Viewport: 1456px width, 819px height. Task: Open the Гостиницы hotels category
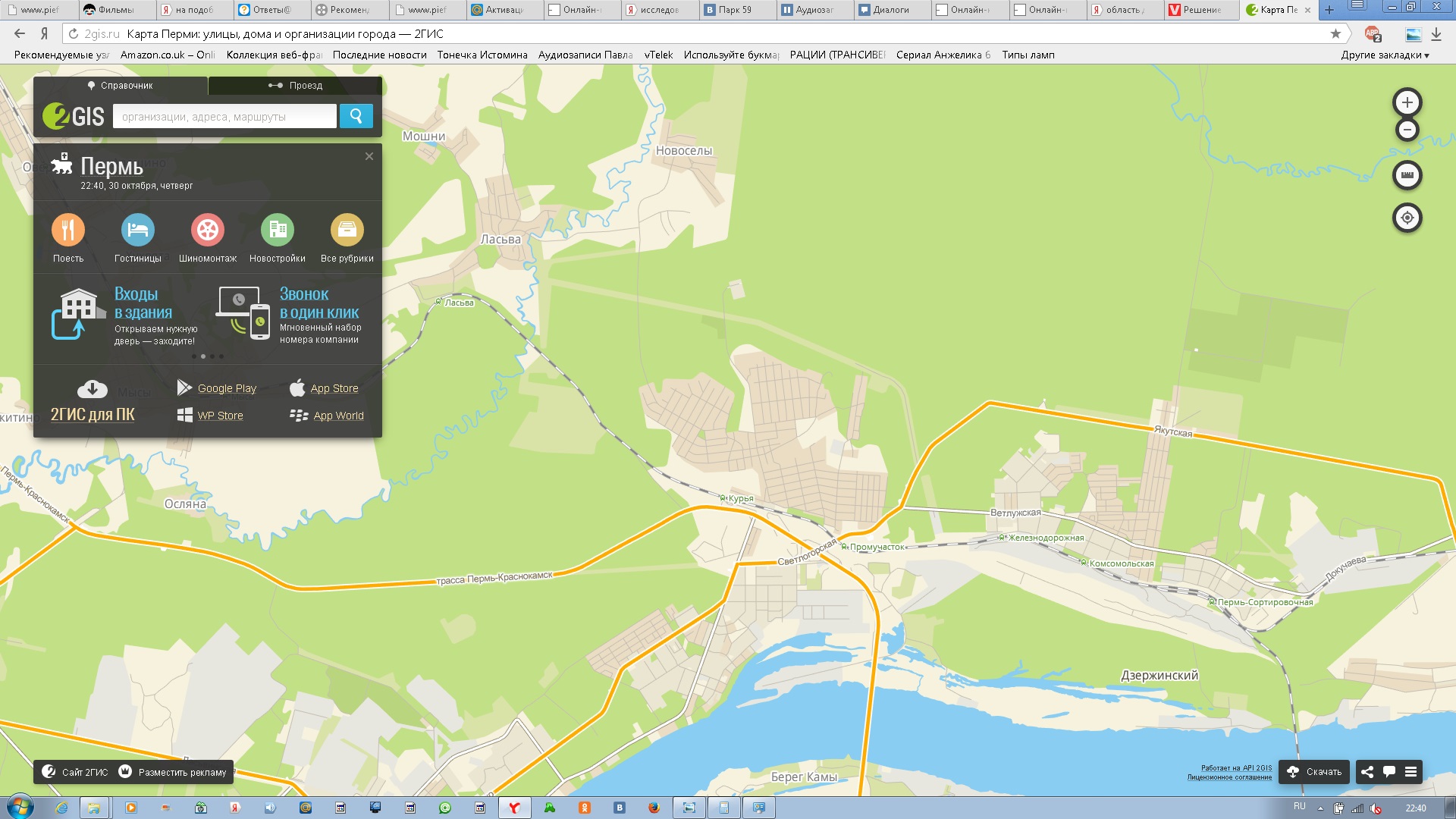(137, 231)
